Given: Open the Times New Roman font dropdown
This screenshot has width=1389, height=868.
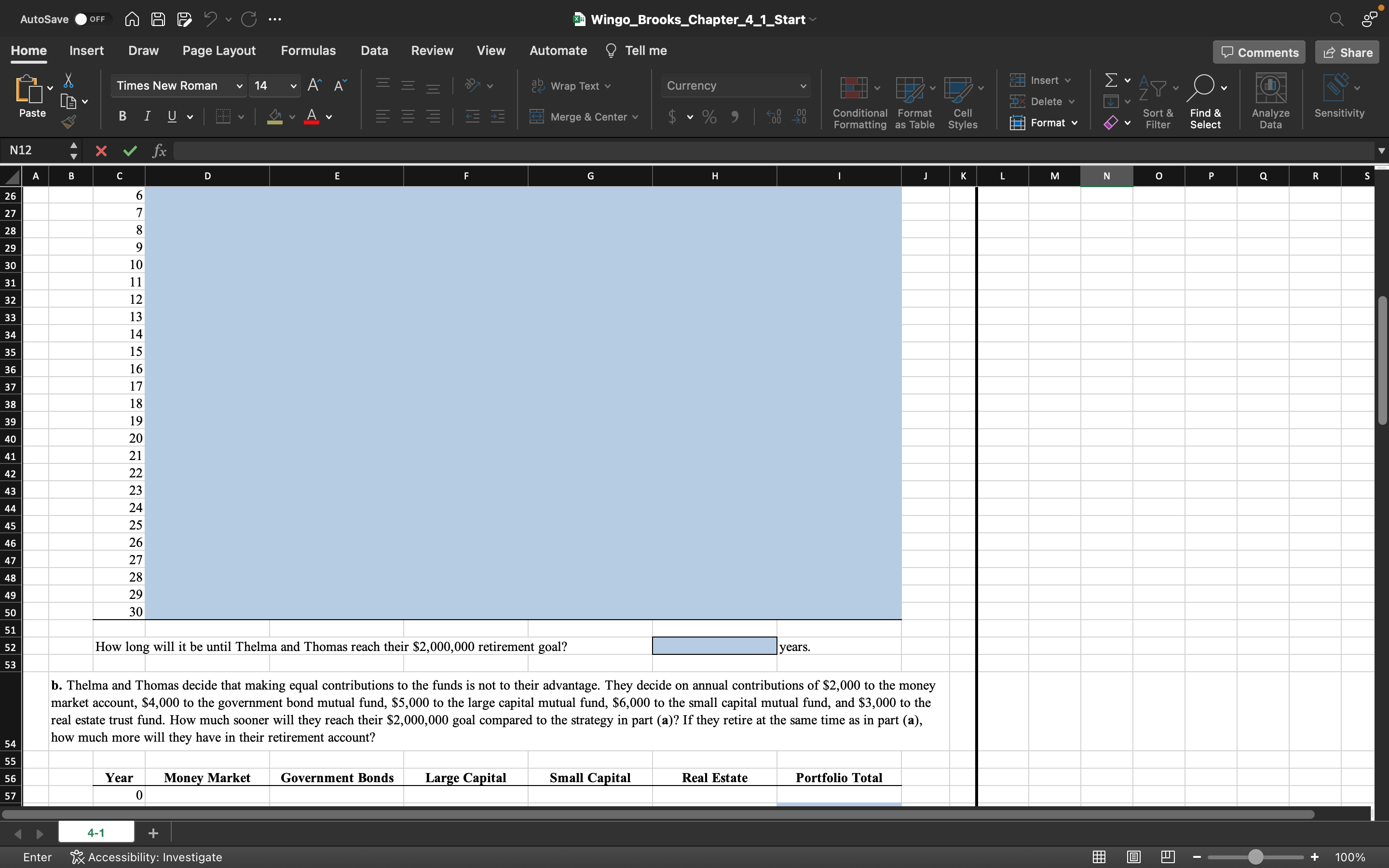Looking at the screenshot, I should pyautogui.click(x=239, y=86).
